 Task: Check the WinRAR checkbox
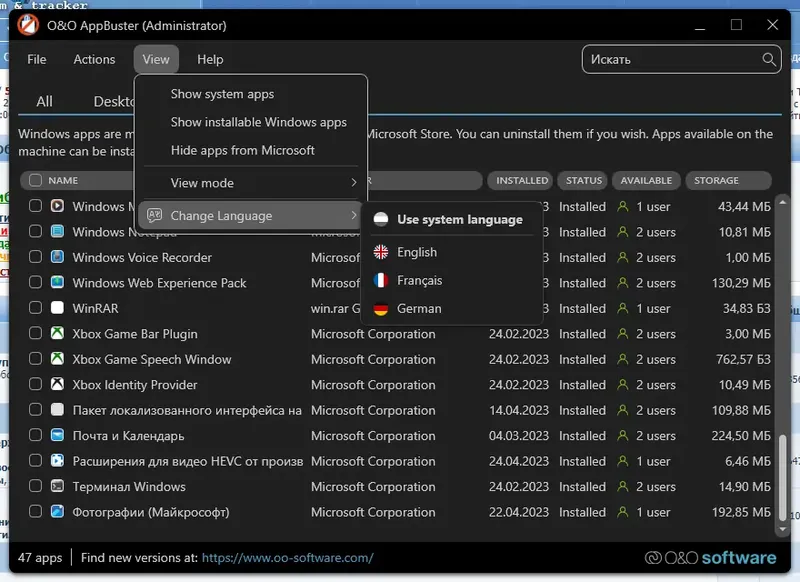(35, 308)
